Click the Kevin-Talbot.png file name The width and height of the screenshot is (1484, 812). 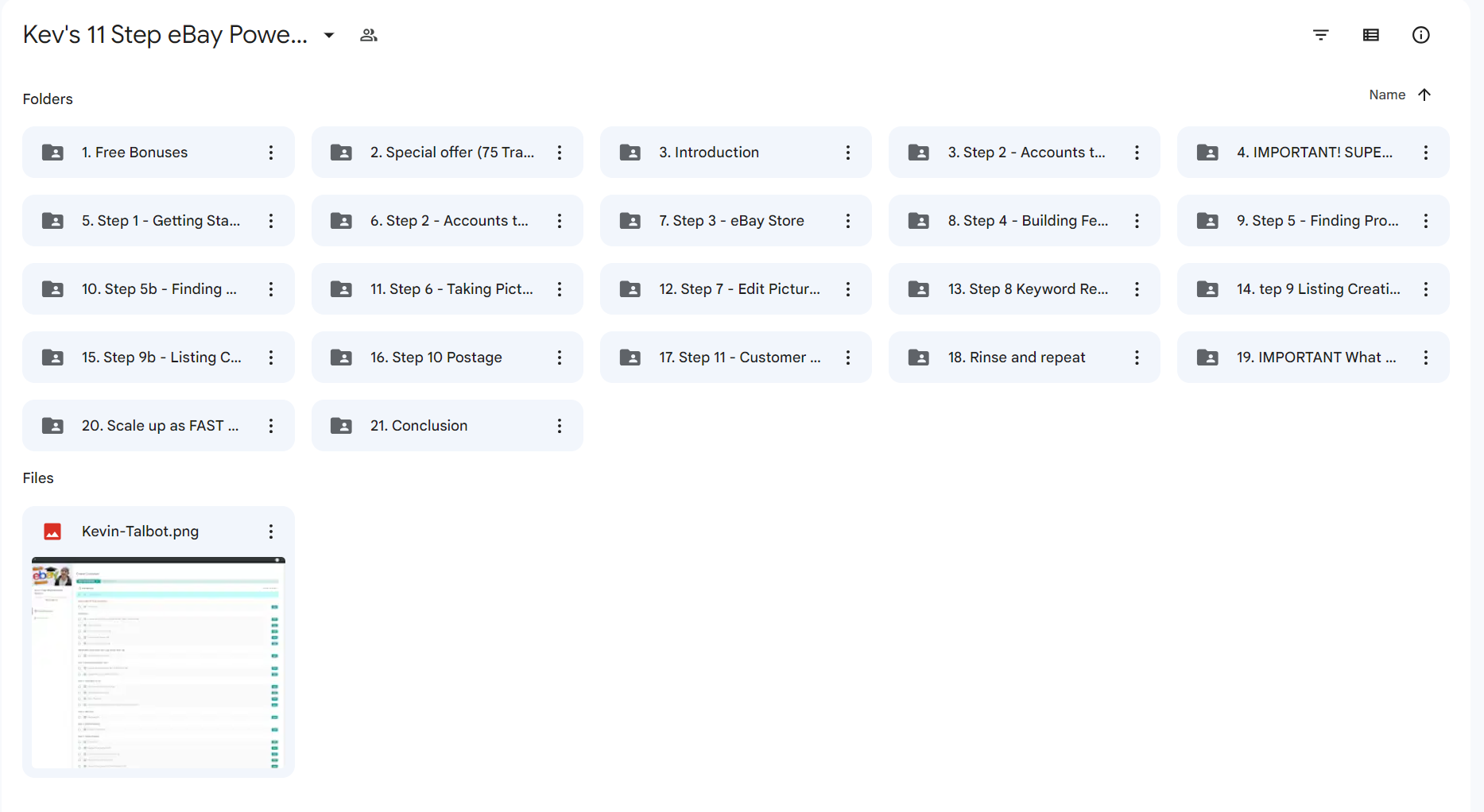click(x=140, y=532)
